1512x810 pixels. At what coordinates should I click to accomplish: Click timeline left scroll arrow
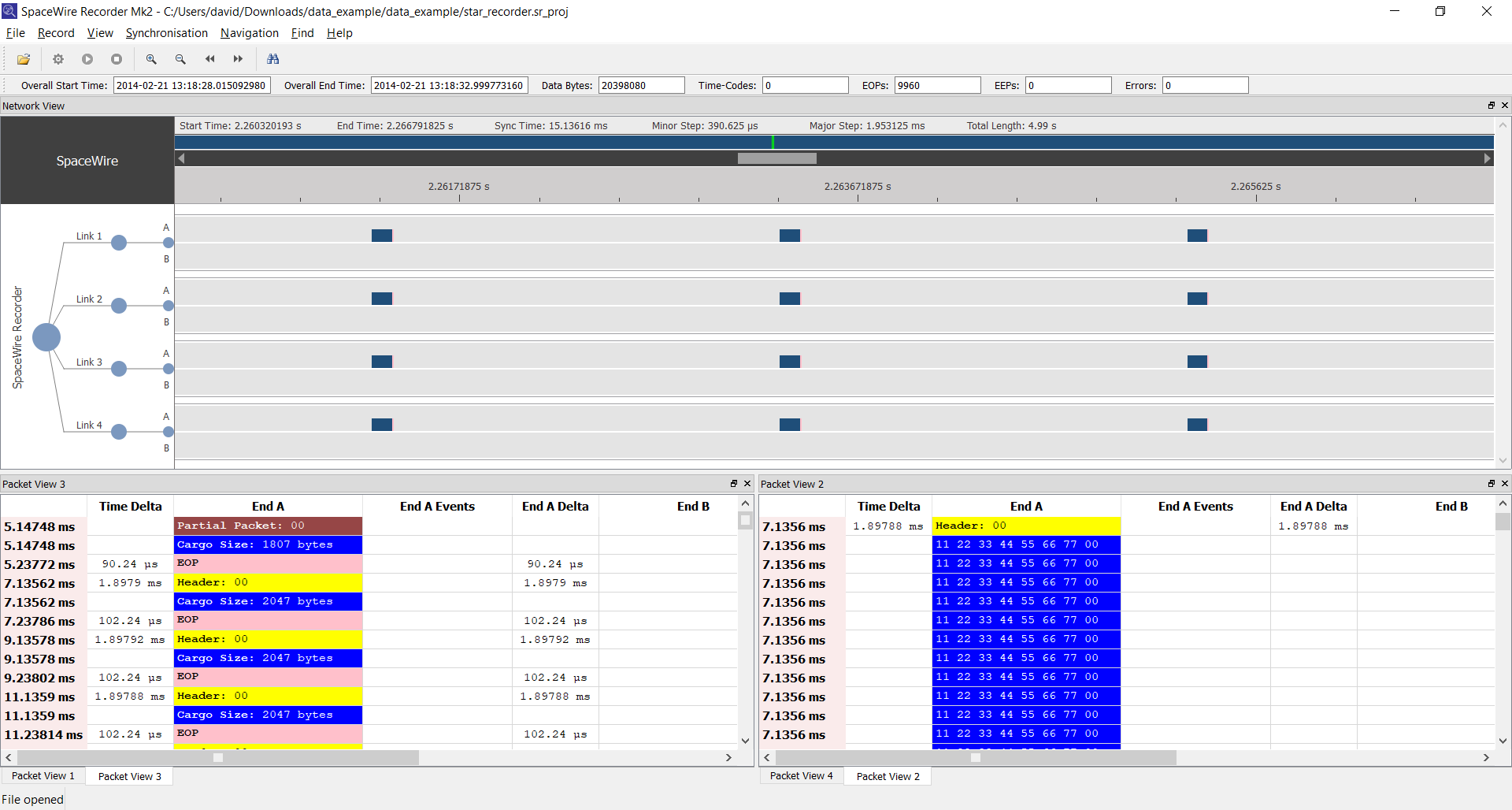(x=181, y=158)
